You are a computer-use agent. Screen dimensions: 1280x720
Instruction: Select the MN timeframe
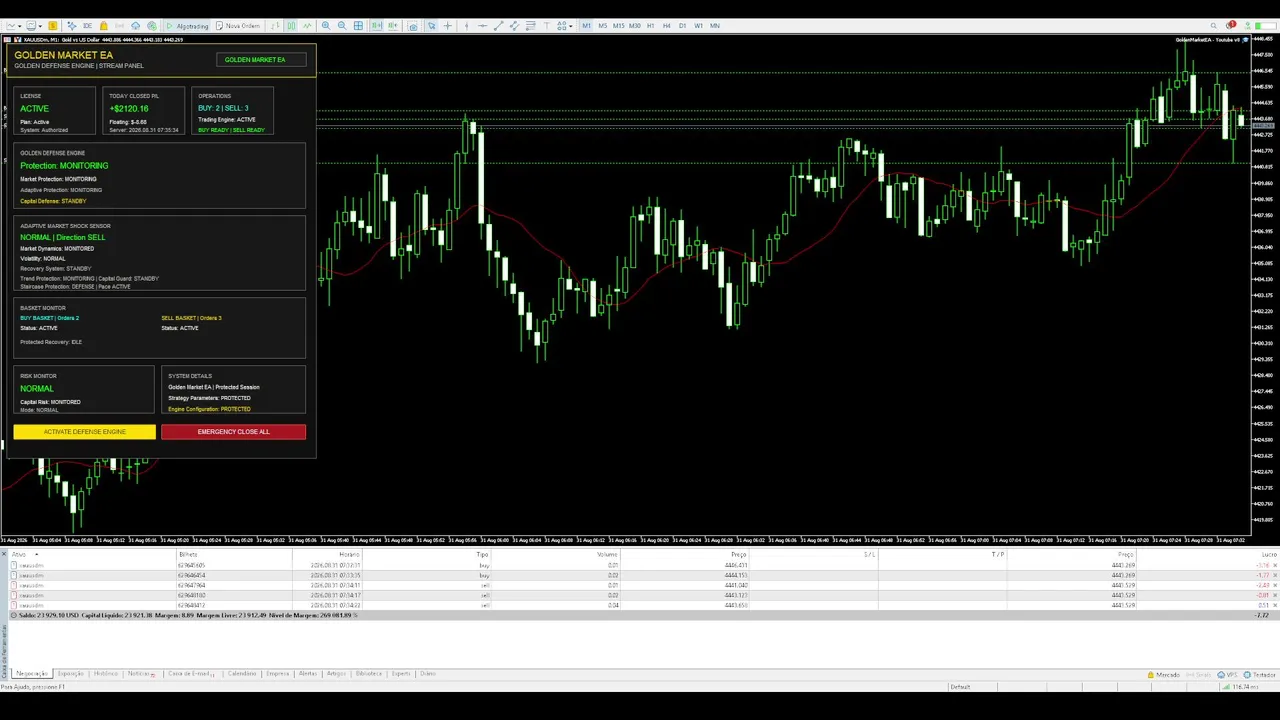click(x=714, y=25)
